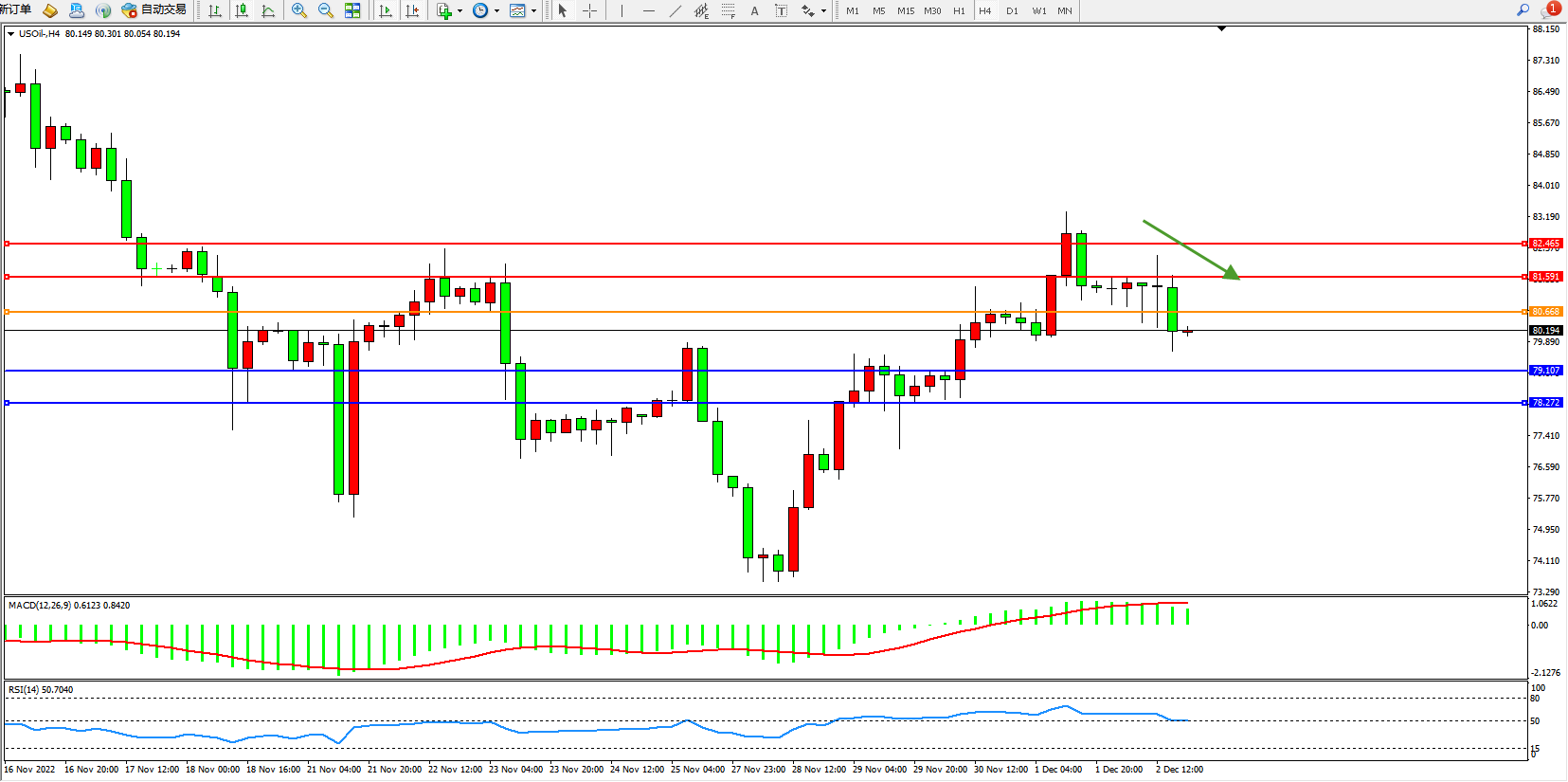Open the indicators list dropdown arrow
Viewport: 1568px width, 782px height.
pyautogui.click(x=460, y=11)
